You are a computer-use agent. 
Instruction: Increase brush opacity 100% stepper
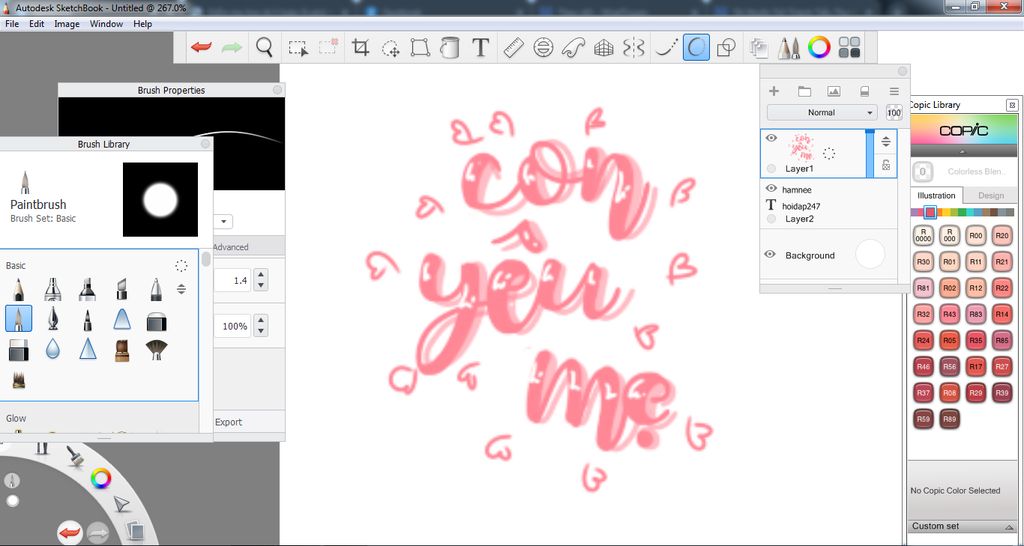pyautogui.click(x=261, y=321)
